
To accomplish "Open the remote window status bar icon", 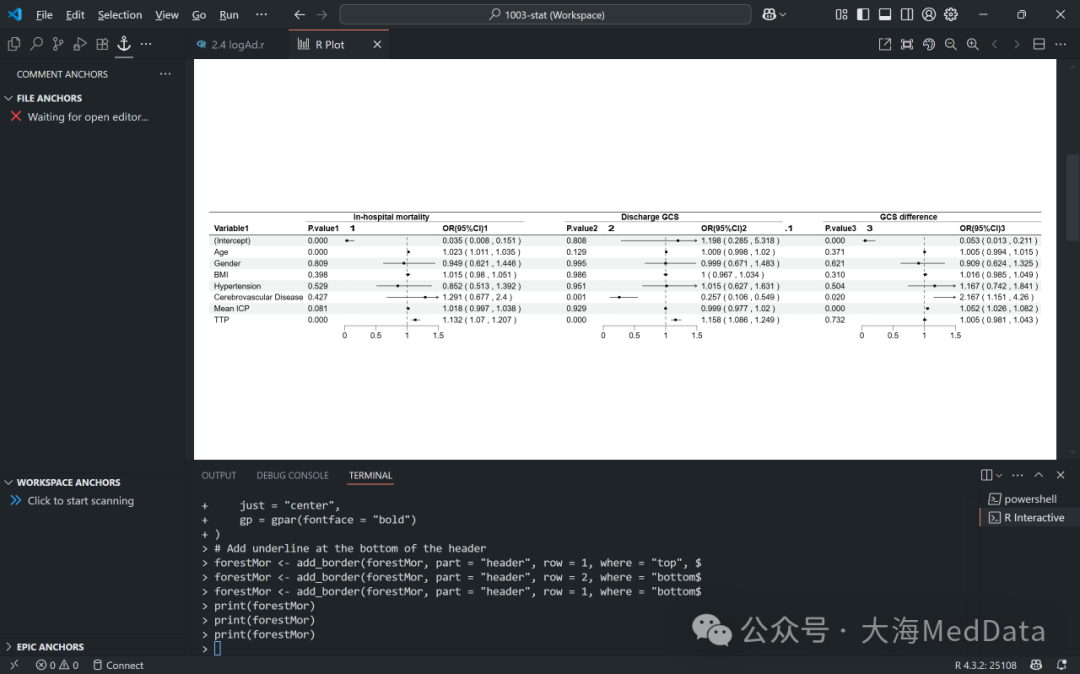I will click(x=14, y=665).
